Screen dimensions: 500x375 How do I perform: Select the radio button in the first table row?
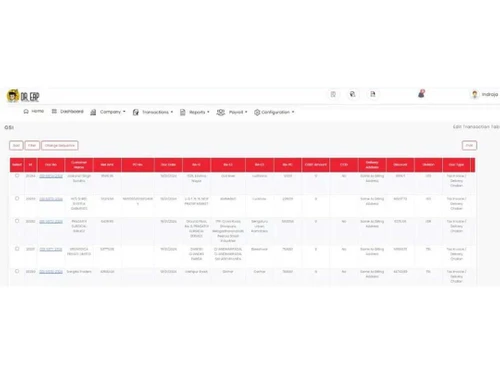click(17, 176)
